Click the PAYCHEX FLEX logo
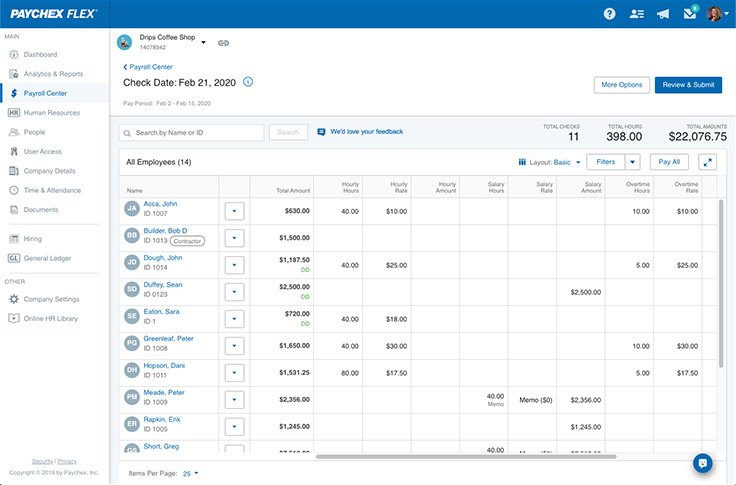Viewport: 736px width, 485px height. click(x=54, y=14)
